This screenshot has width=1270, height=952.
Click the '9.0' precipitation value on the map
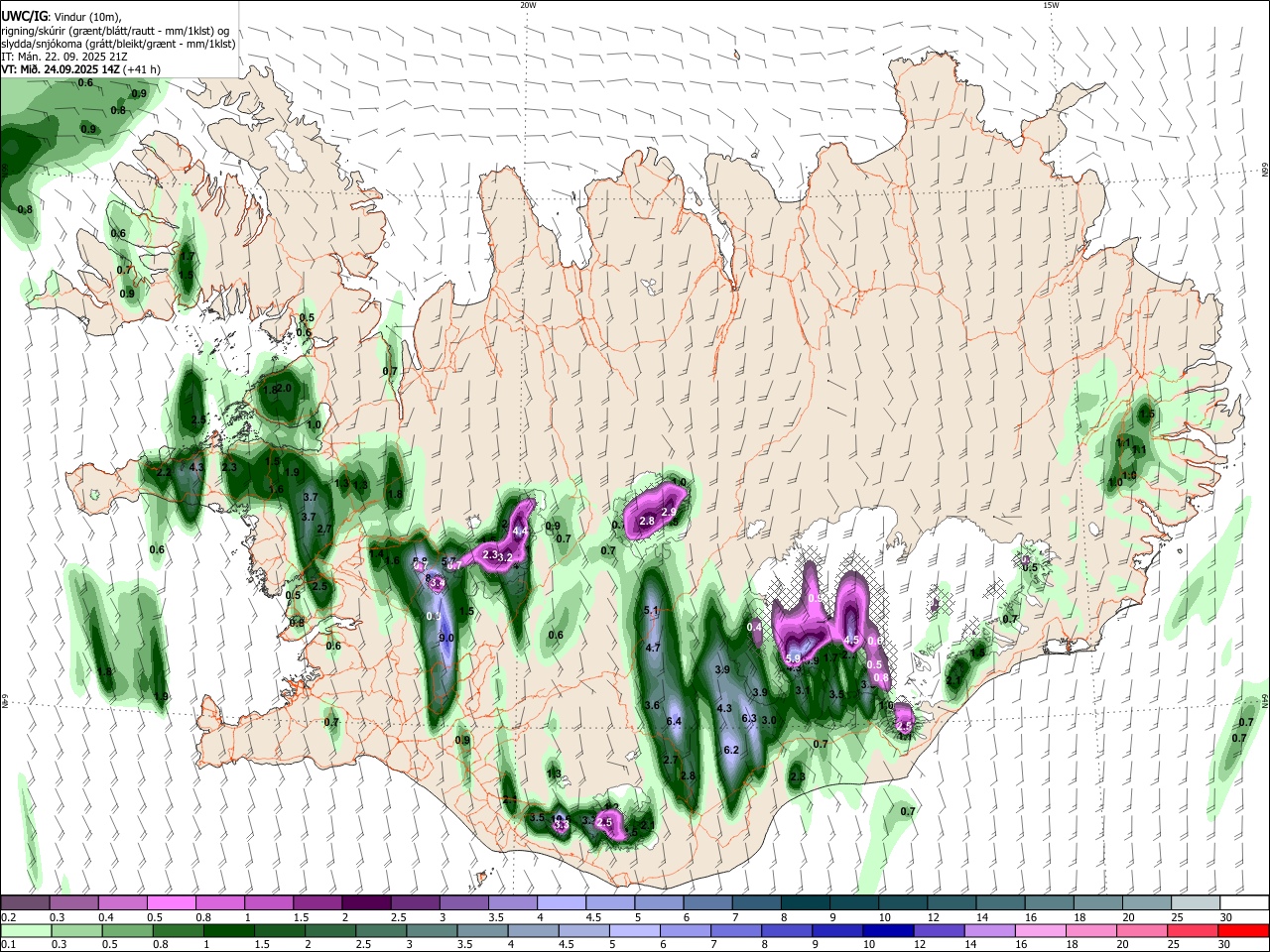point(446,638)
